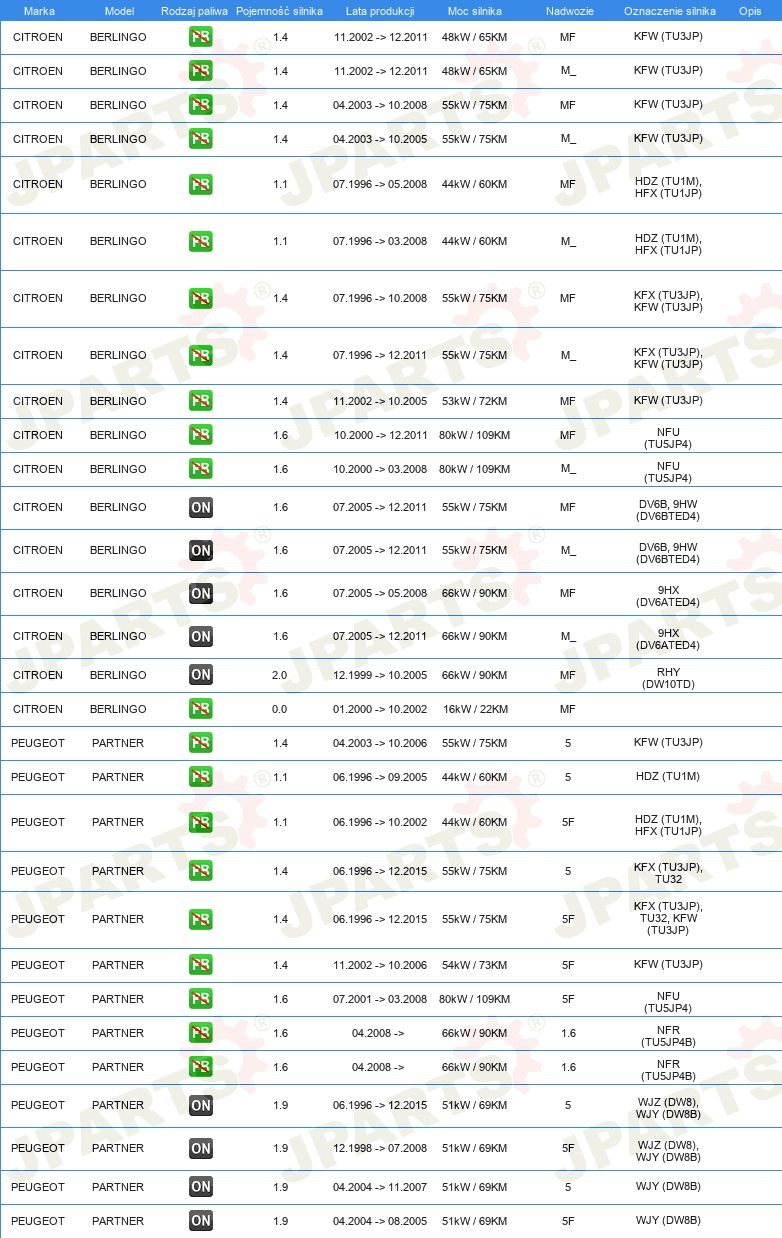Select the '53kW / 72KM' power cell
782x1238 pixels.
475,401
